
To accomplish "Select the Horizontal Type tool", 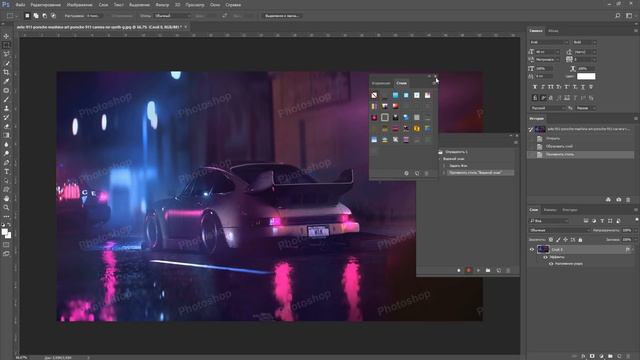I will 6,171.
